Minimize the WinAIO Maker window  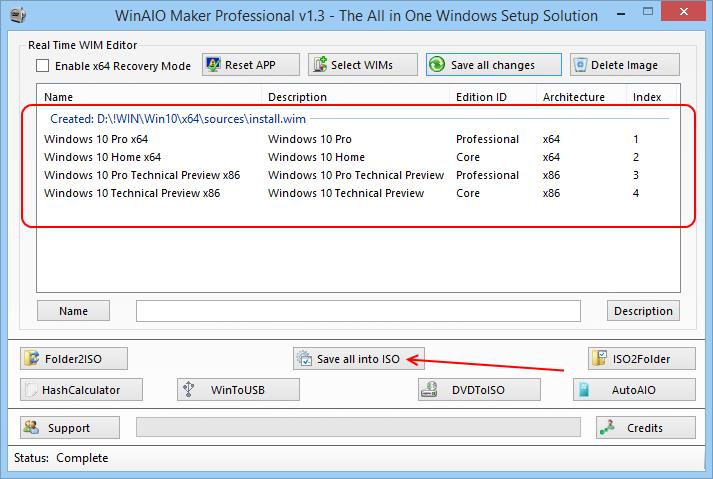621,14
